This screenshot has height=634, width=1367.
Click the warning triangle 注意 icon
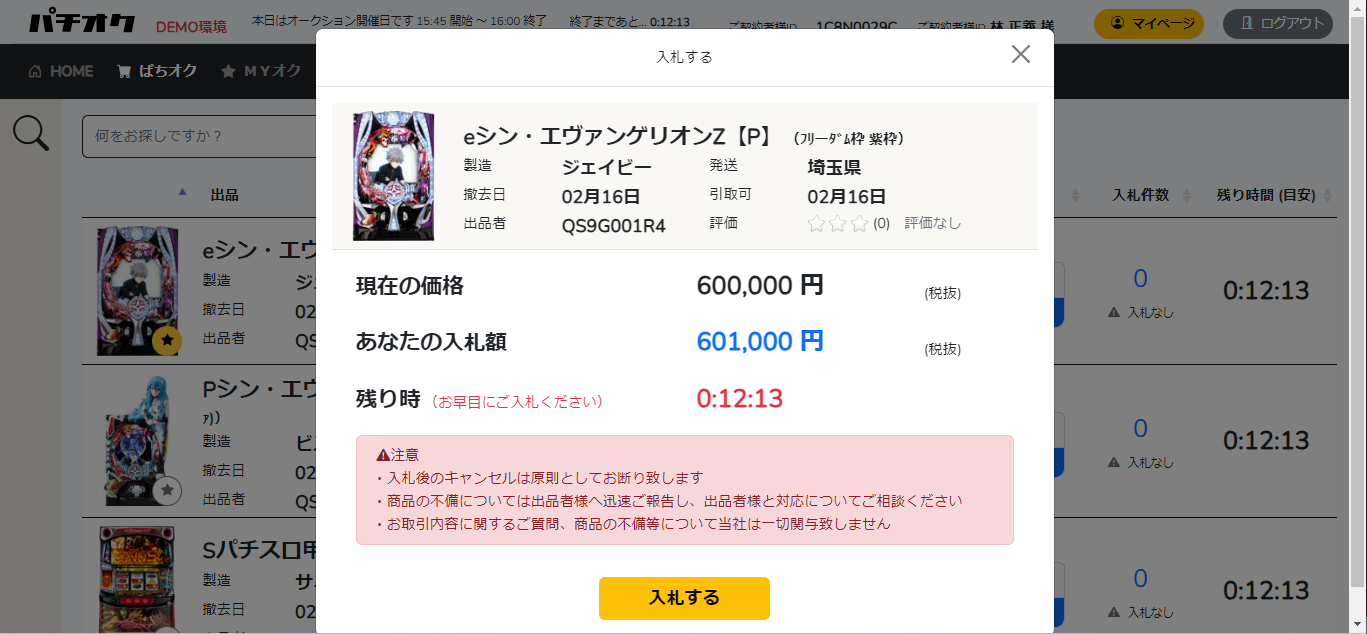383,455
